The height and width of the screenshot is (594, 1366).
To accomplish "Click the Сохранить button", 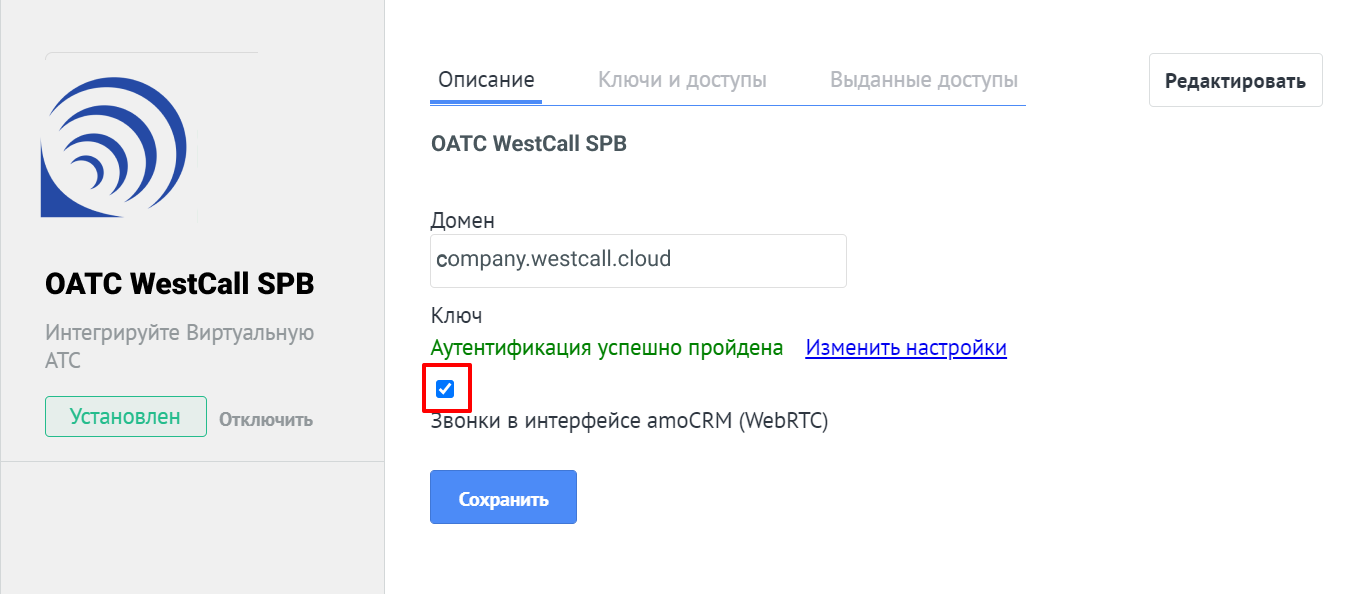I will tap(503, 497).
